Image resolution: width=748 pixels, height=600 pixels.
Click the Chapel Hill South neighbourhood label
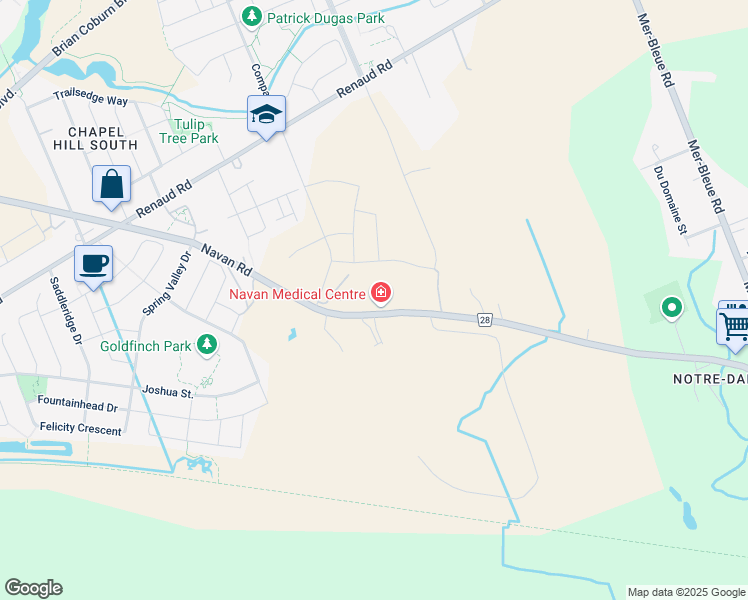95,138
